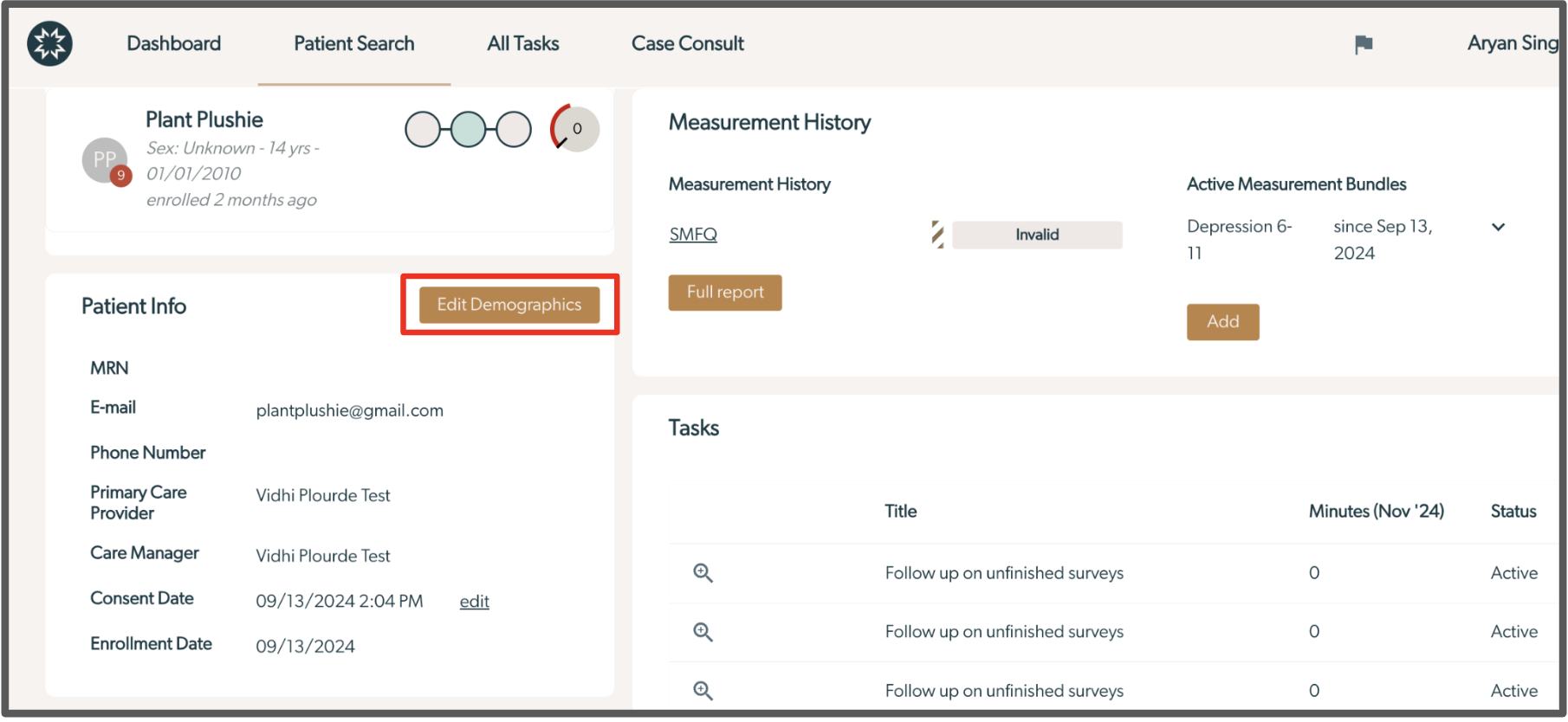1568x722 pixels.
Task: Click the Enrollment Date value 09/13/2024
Action: coord(305,647)
